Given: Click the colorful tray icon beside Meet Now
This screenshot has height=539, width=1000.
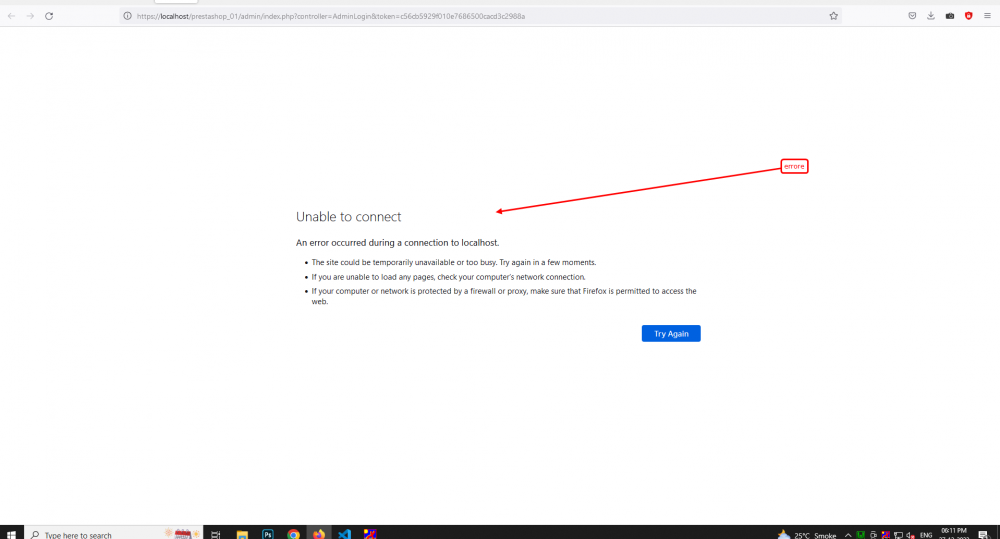Looking at the screenshot, I should (886, 535).
